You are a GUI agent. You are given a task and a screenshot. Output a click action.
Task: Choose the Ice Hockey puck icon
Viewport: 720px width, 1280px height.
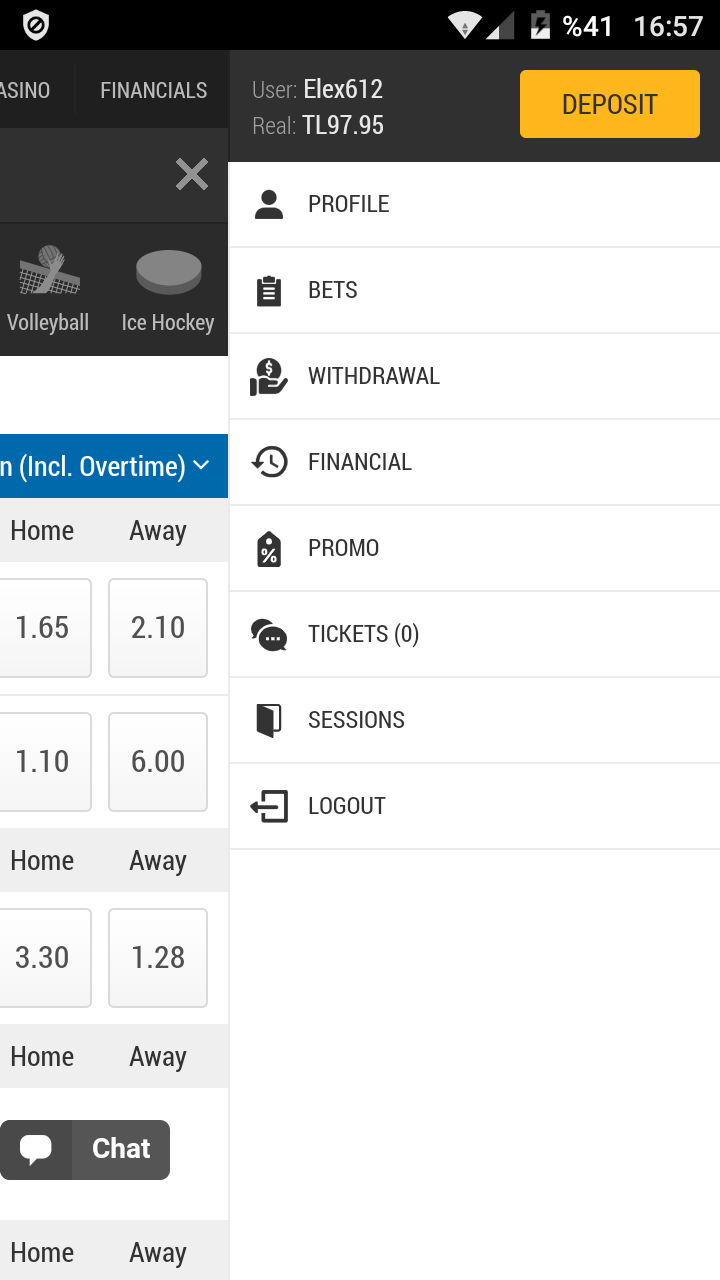tap(168, 272)
